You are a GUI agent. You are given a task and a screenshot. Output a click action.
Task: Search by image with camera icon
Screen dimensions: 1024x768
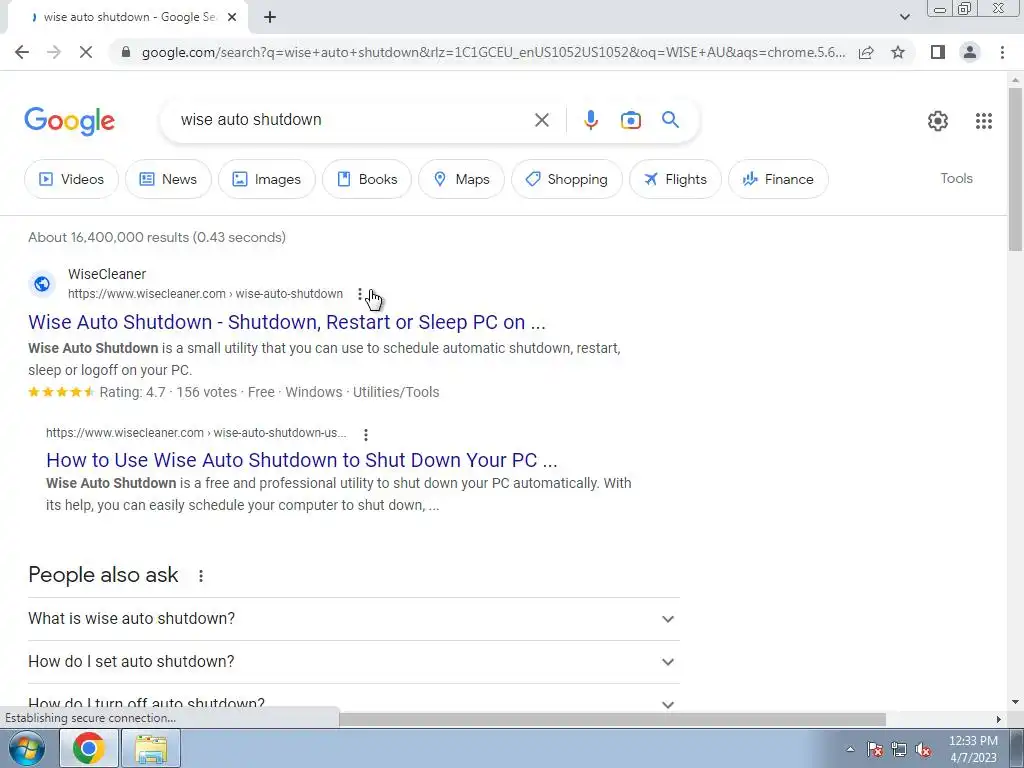point(630,120)
